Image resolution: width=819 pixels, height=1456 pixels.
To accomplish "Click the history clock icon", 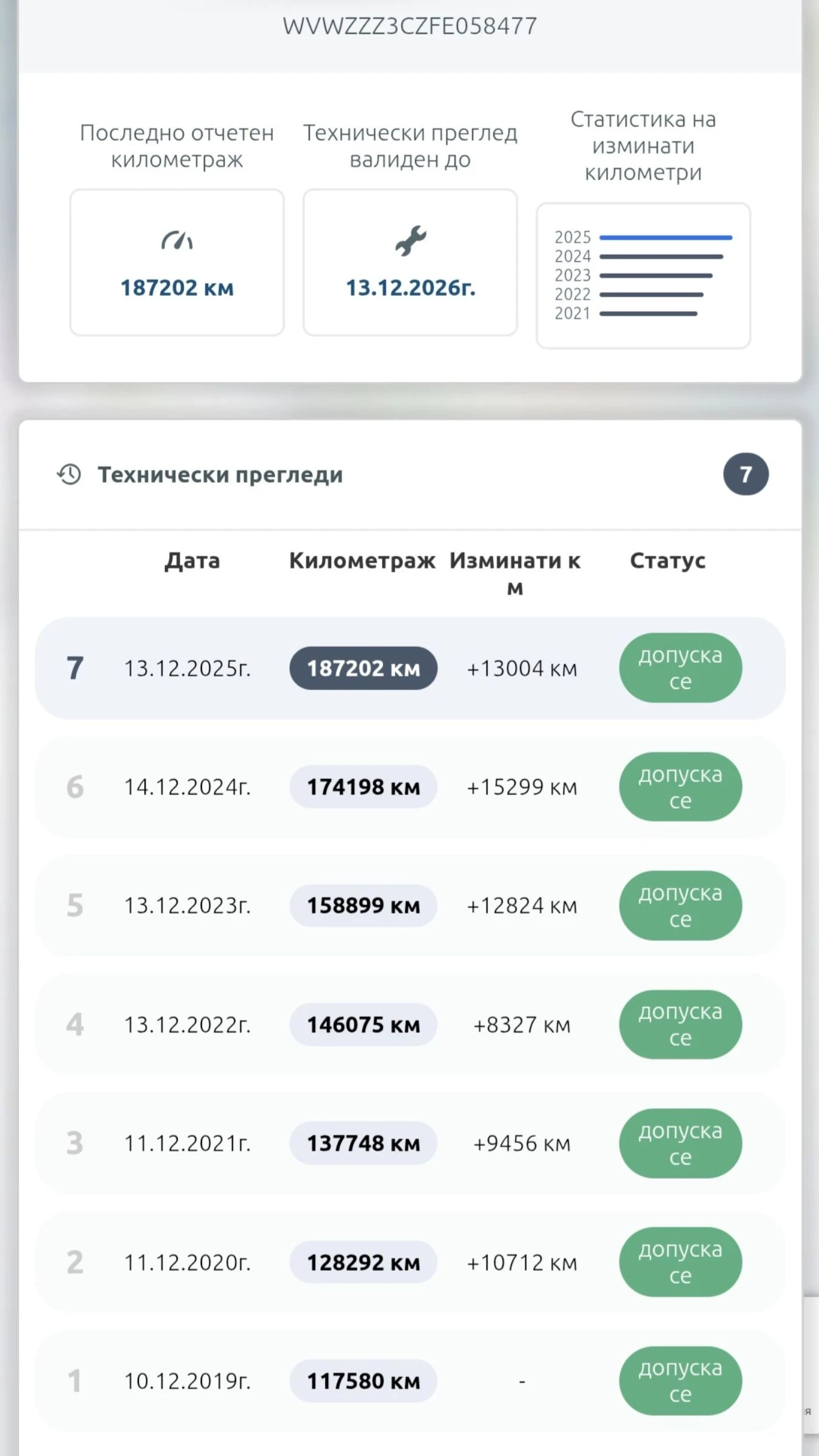I will [69, 474].
